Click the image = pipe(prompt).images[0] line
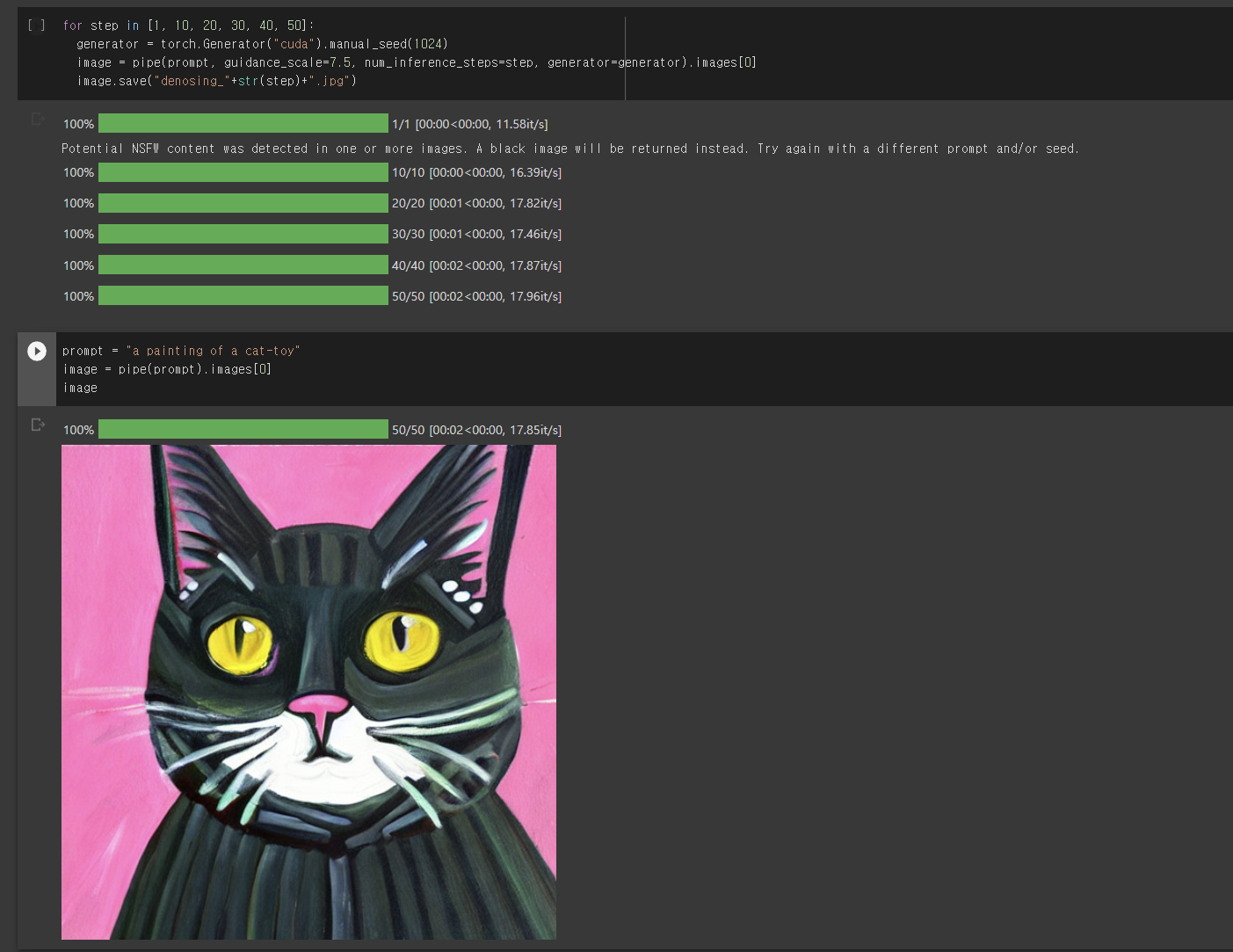This screenshot has height=952, width=1233. (x=167, y=369)
